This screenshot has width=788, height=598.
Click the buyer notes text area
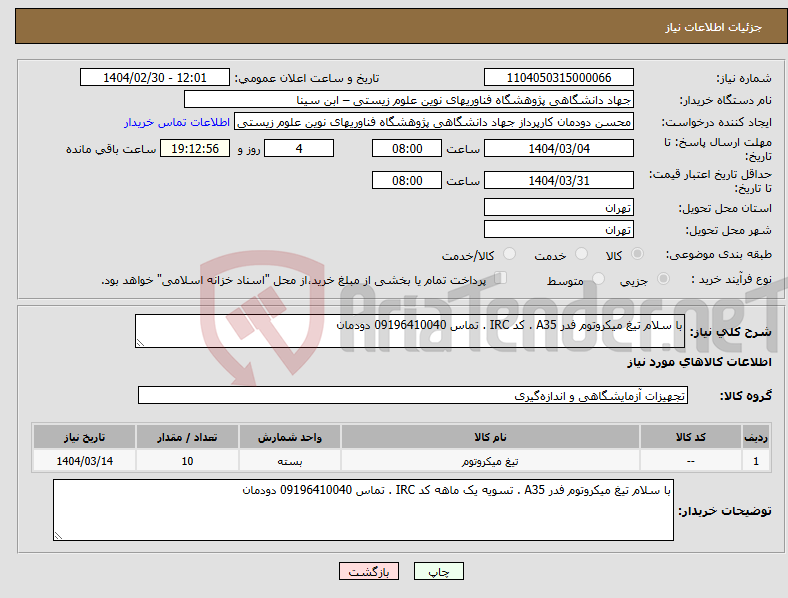pyautogui.click(x=363, y=510)
